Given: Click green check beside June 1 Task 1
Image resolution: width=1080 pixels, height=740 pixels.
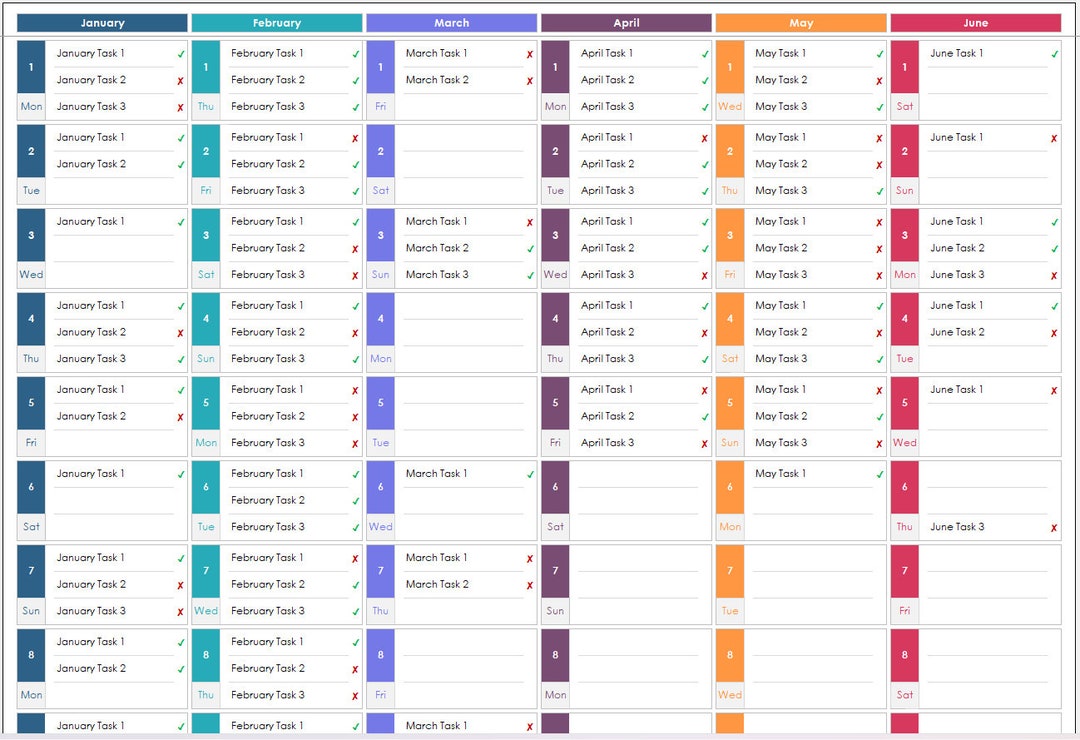Looking at the screenshot, I should click(x=1055, y=54).
